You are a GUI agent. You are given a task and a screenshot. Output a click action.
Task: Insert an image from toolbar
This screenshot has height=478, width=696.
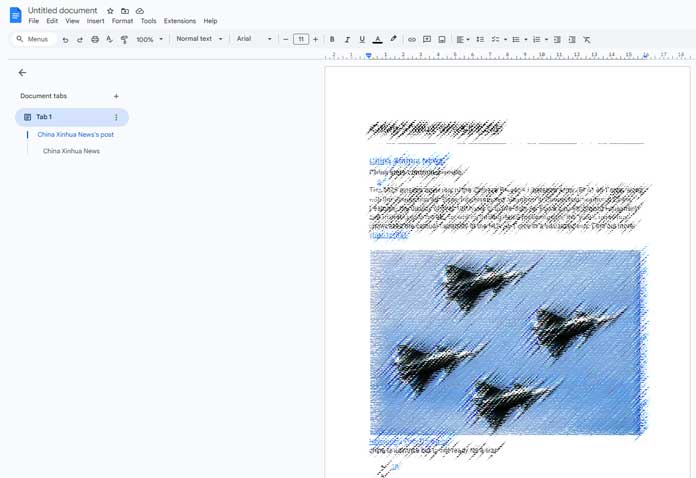coord(442,40)
